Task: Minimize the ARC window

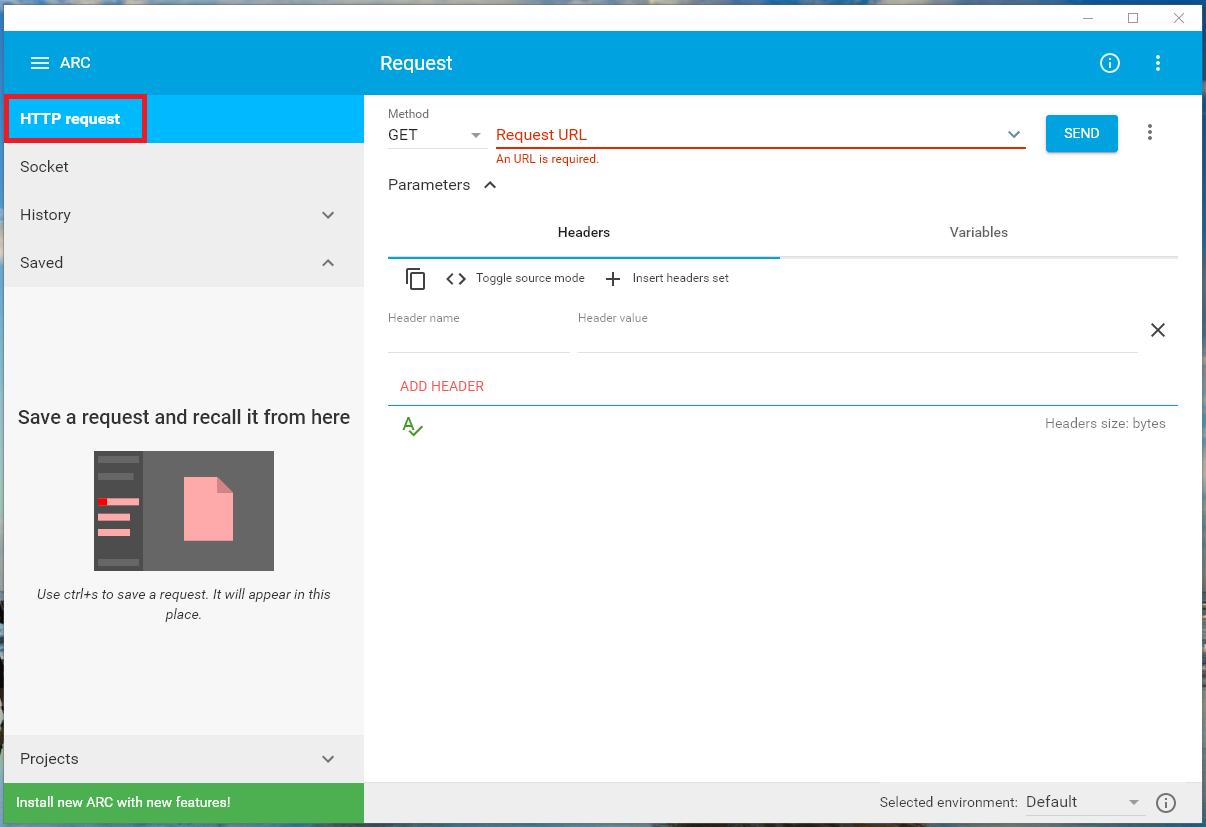Action: [1087, 18]
